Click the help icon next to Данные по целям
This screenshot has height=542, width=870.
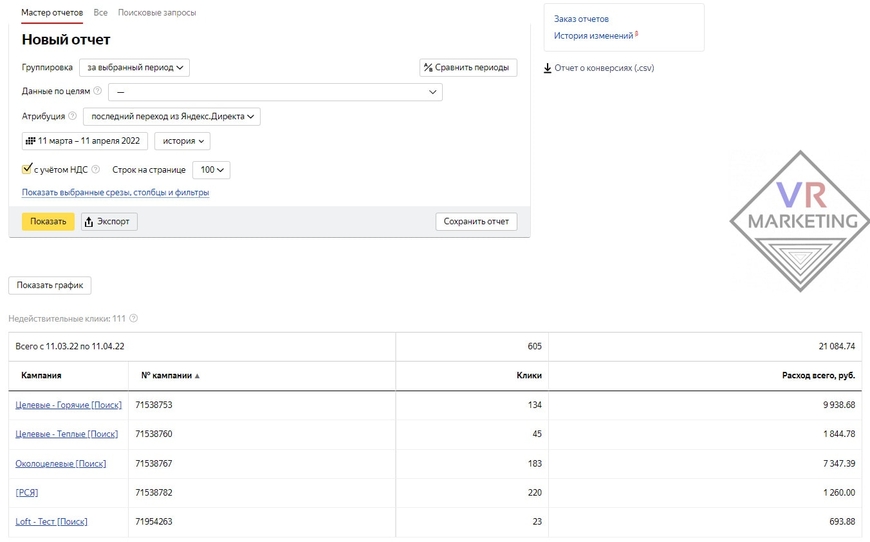(x=98, y=90)
